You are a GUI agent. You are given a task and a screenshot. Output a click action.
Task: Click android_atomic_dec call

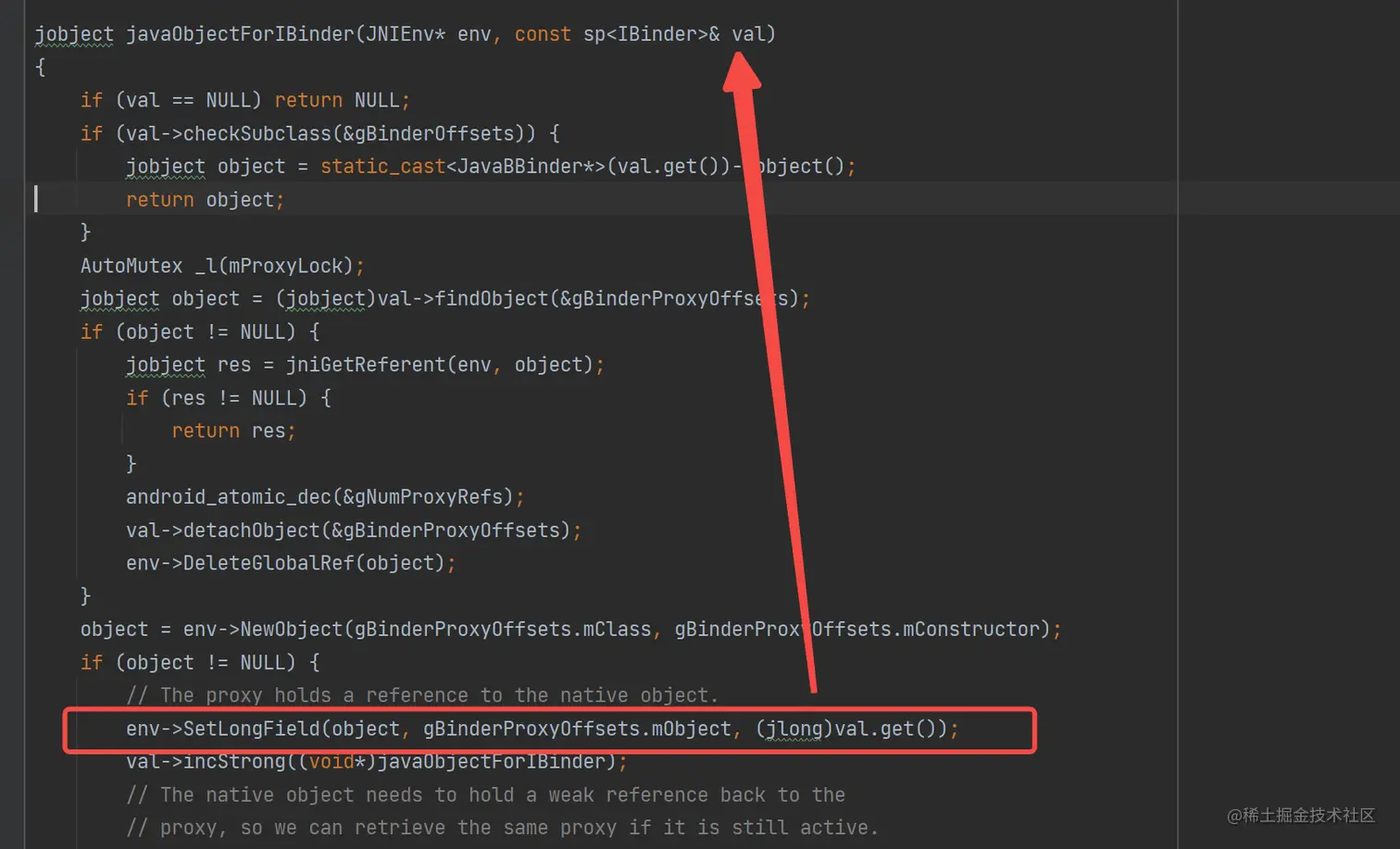229,497
